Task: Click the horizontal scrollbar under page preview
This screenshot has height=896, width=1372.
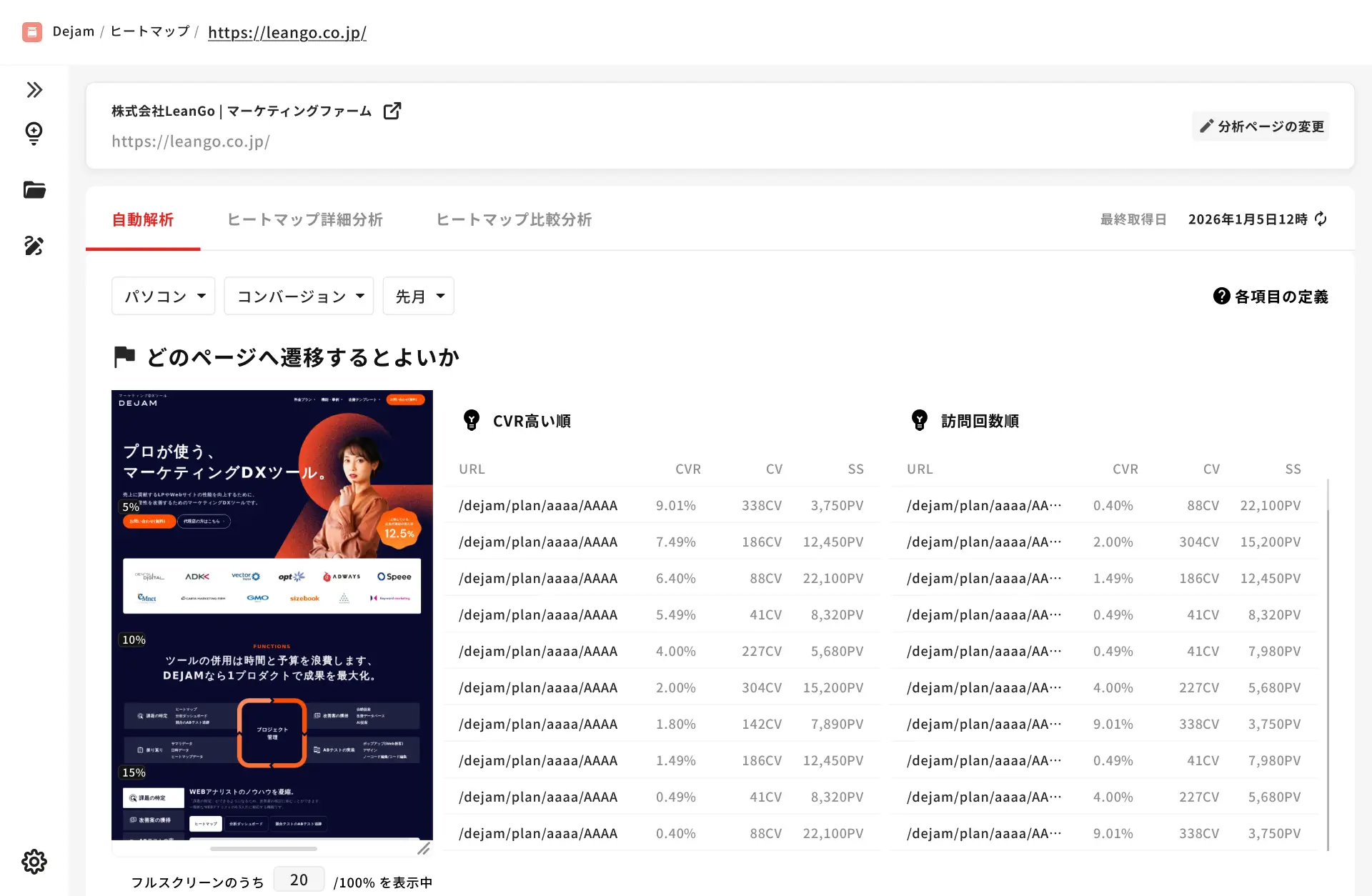Action: pyautogui.click(x=264, y=849)
